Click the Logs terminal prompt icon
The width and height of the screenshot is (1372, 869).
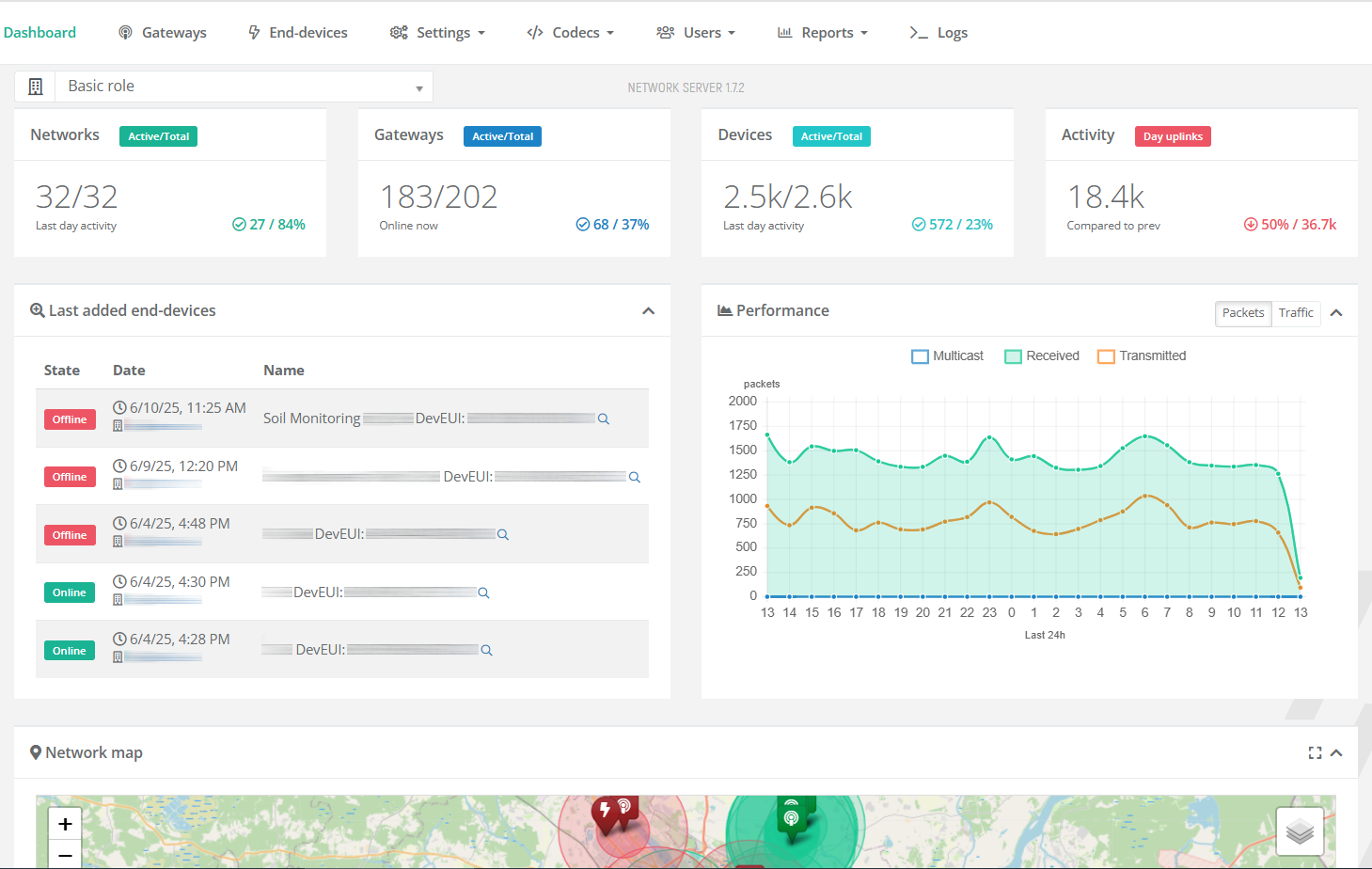(x=918, y=32)
